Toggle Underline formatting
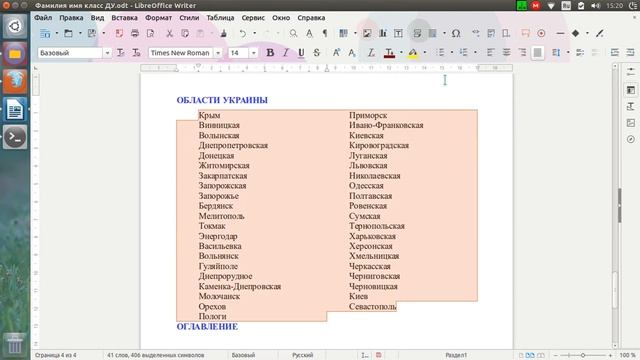640x360 pixels. click(x=301, y=53)
